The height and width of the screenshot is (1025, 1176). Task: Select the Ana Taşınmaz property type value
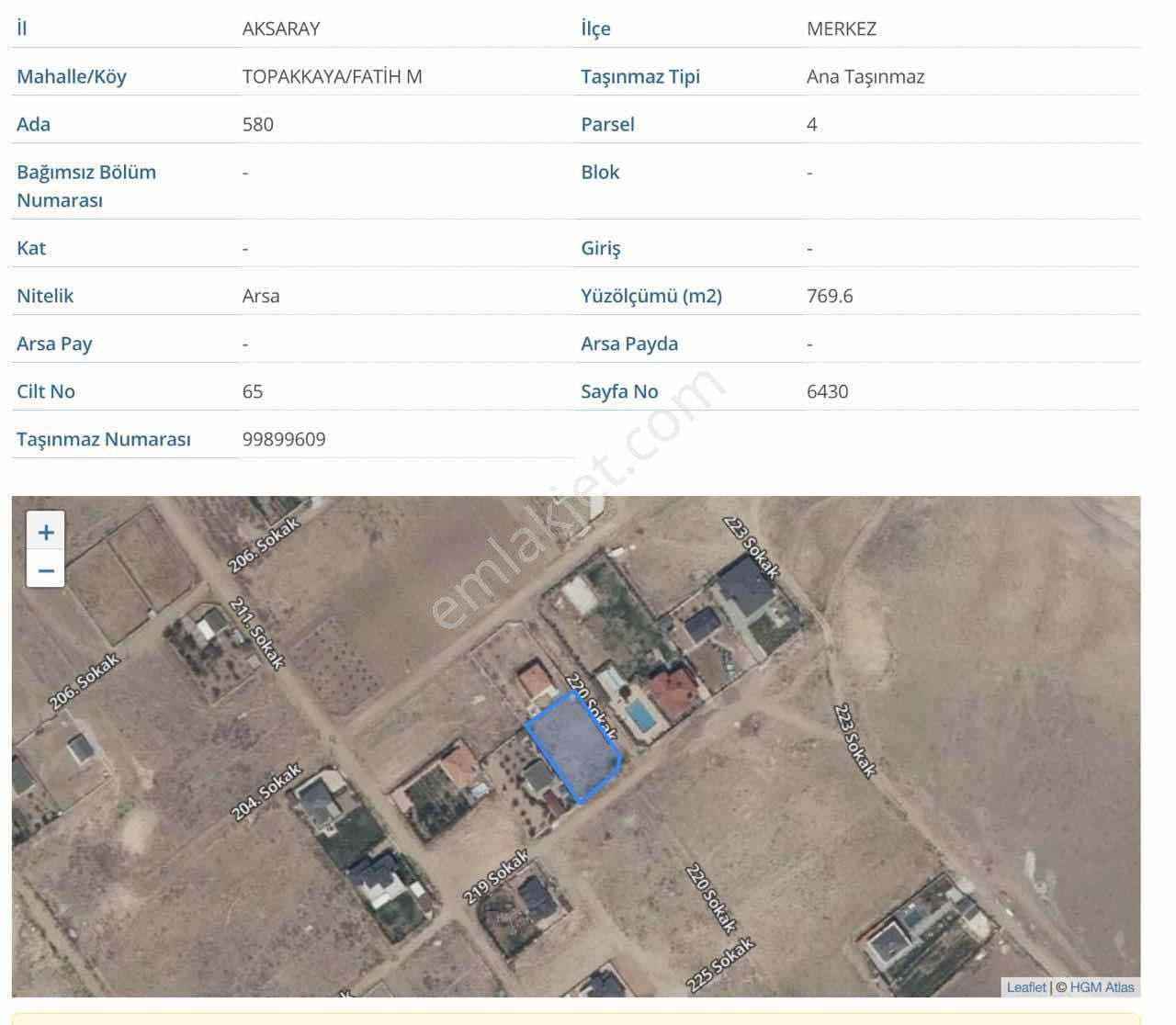(865, 76)
